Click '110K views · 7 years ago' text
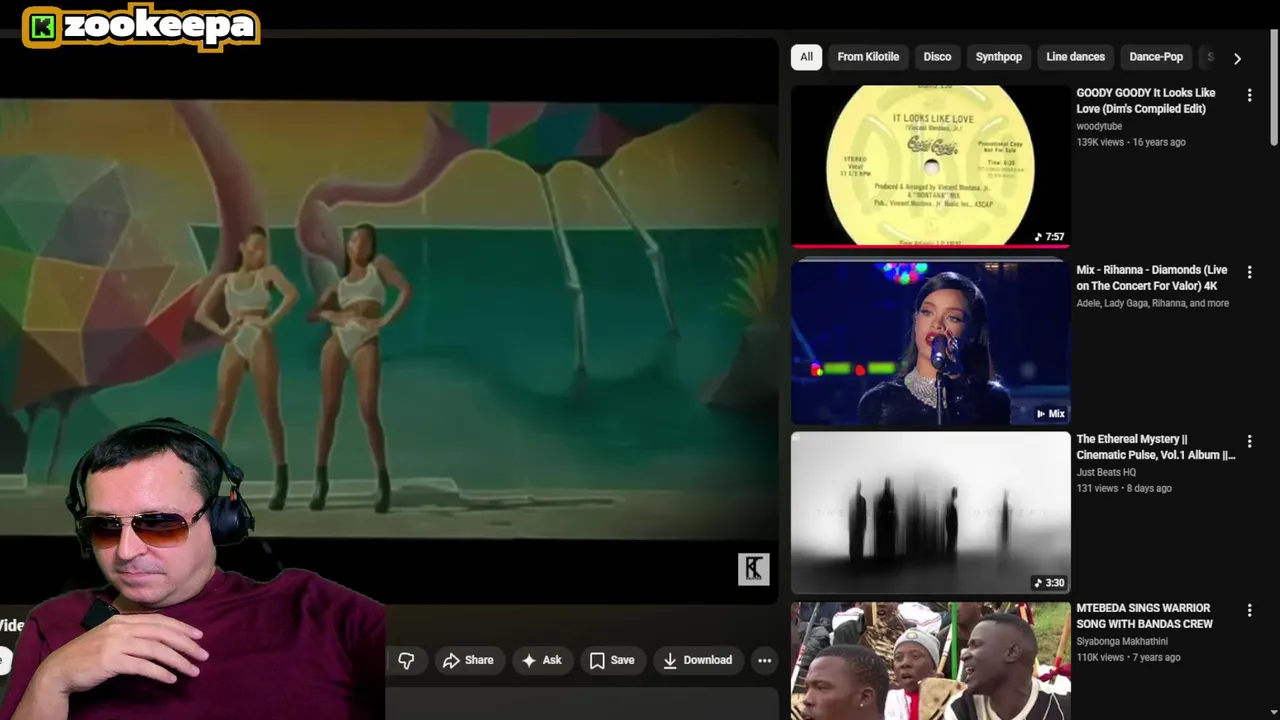Viewport: 1280px width, 720px height. coord(1128,657)
